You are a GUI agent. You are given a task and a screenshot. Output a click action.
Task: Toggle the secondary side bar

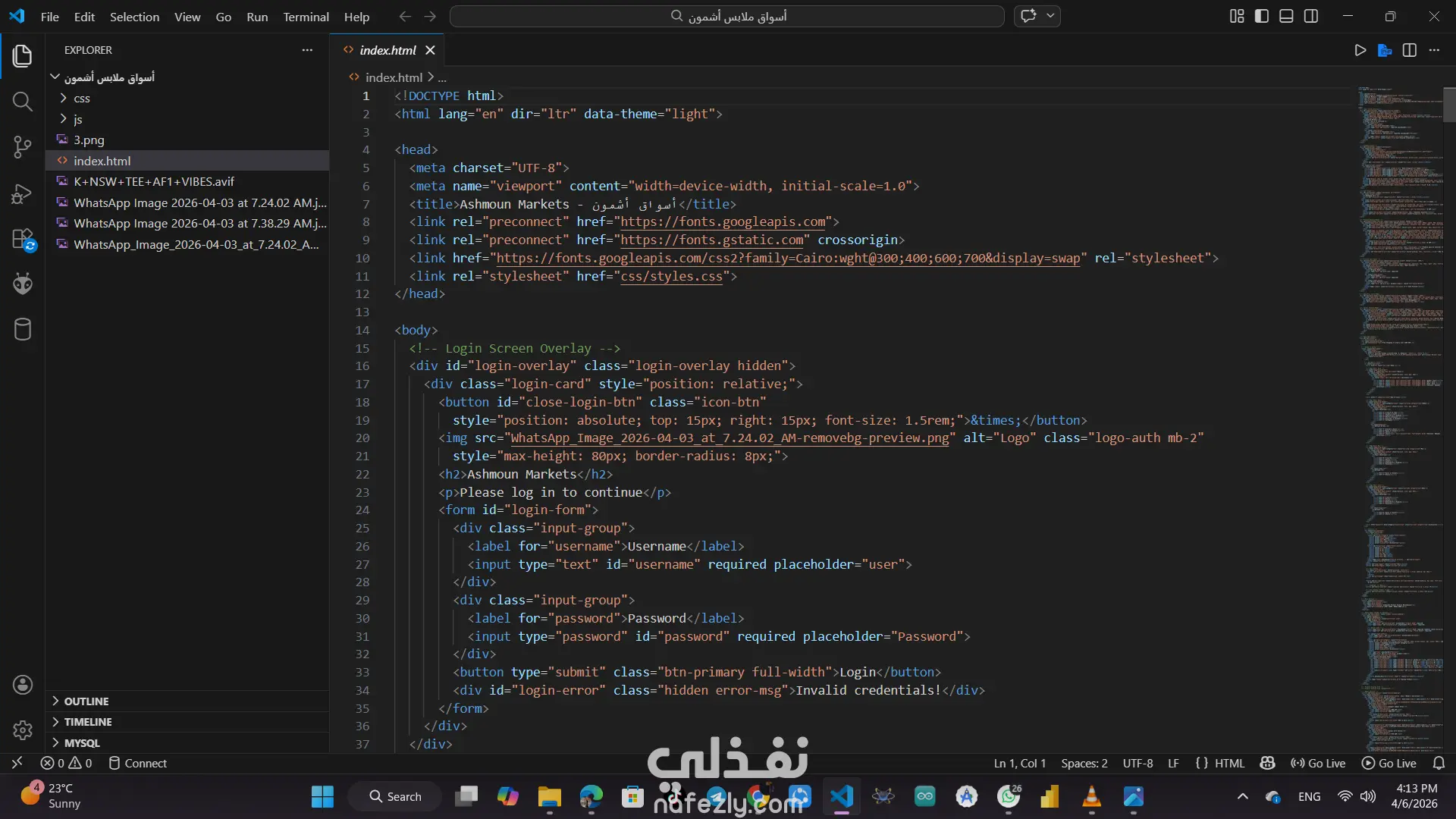pos(1311,16)
